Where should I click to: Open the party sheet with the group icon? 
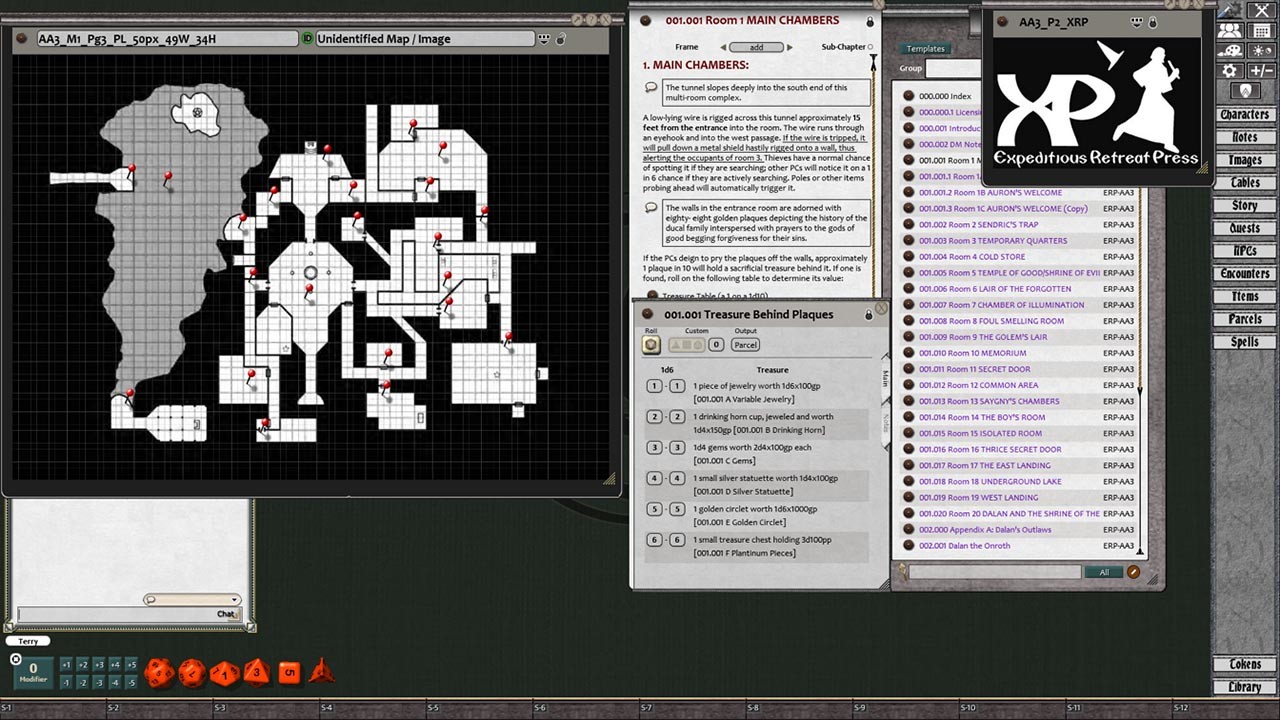coord(1229,30)
